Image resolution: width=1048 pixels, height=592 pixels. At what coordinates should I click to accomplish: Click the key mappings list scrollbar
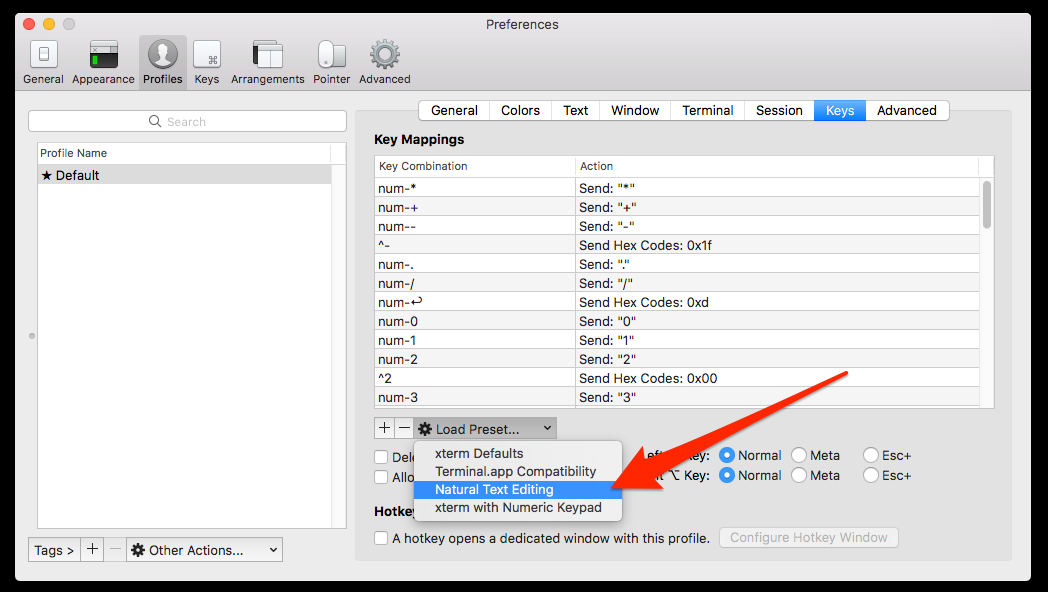click(x=987, y=205)
